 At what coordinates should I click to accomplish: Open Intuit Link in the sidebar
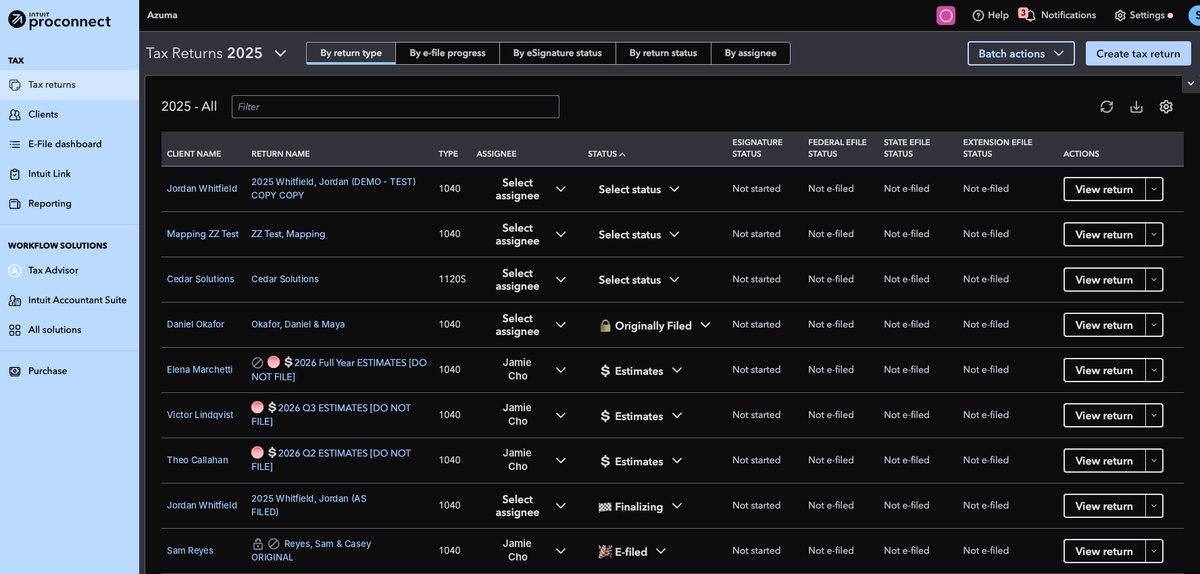pos(69,174)
